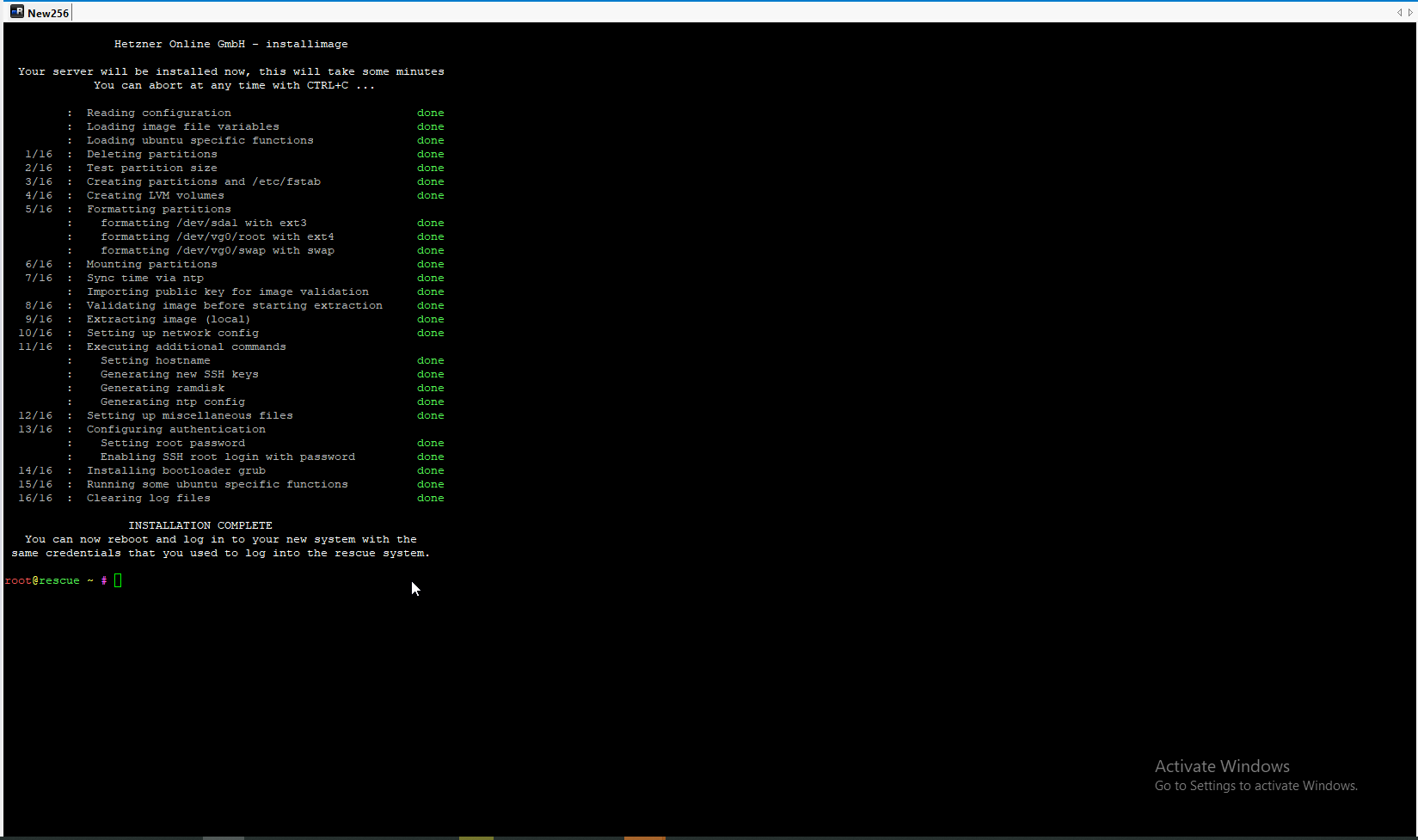The width and height of the screenshot is (1418, 840).
Task: Click 'Importing public key for image validation'
Action: pos(228,291)
